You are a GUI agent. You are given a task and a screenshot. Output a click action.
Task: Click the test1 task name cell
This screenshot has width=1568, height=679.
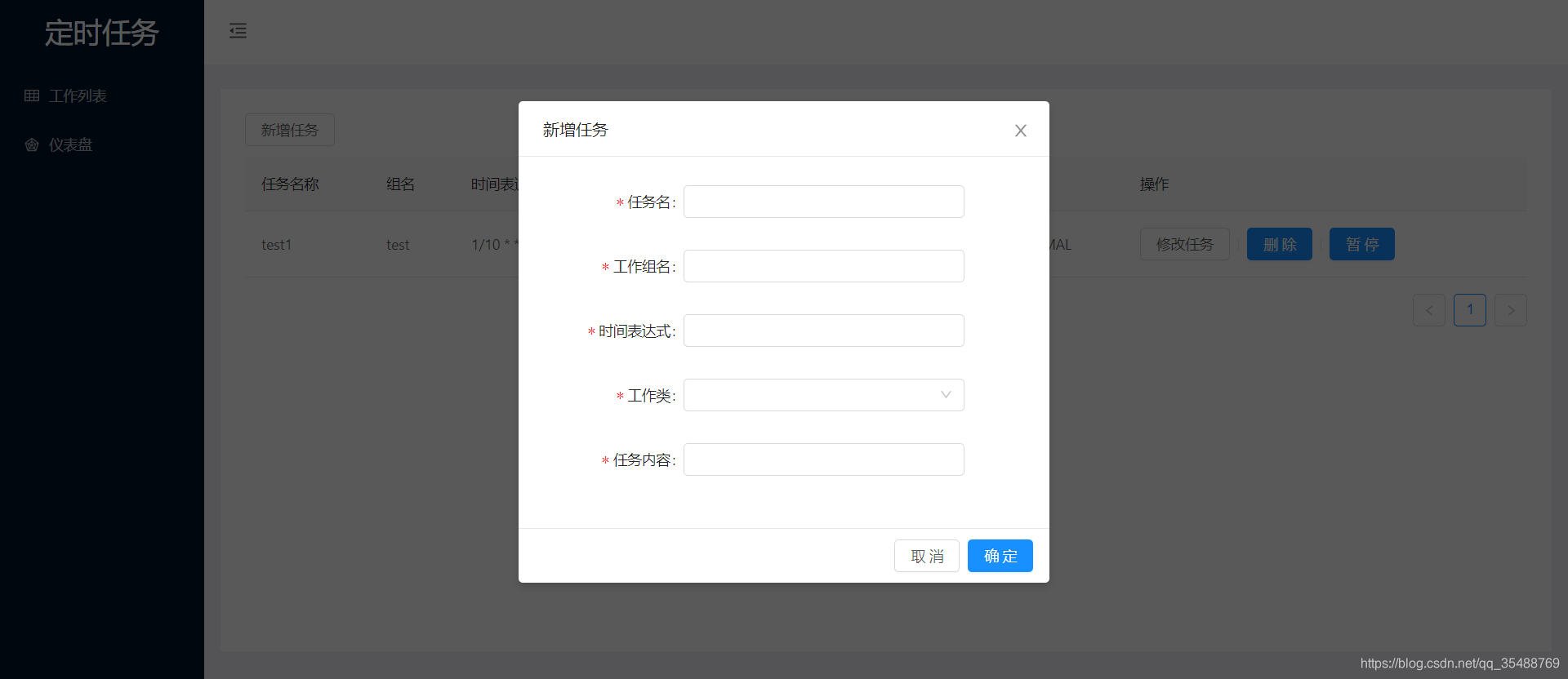(277, 245)
